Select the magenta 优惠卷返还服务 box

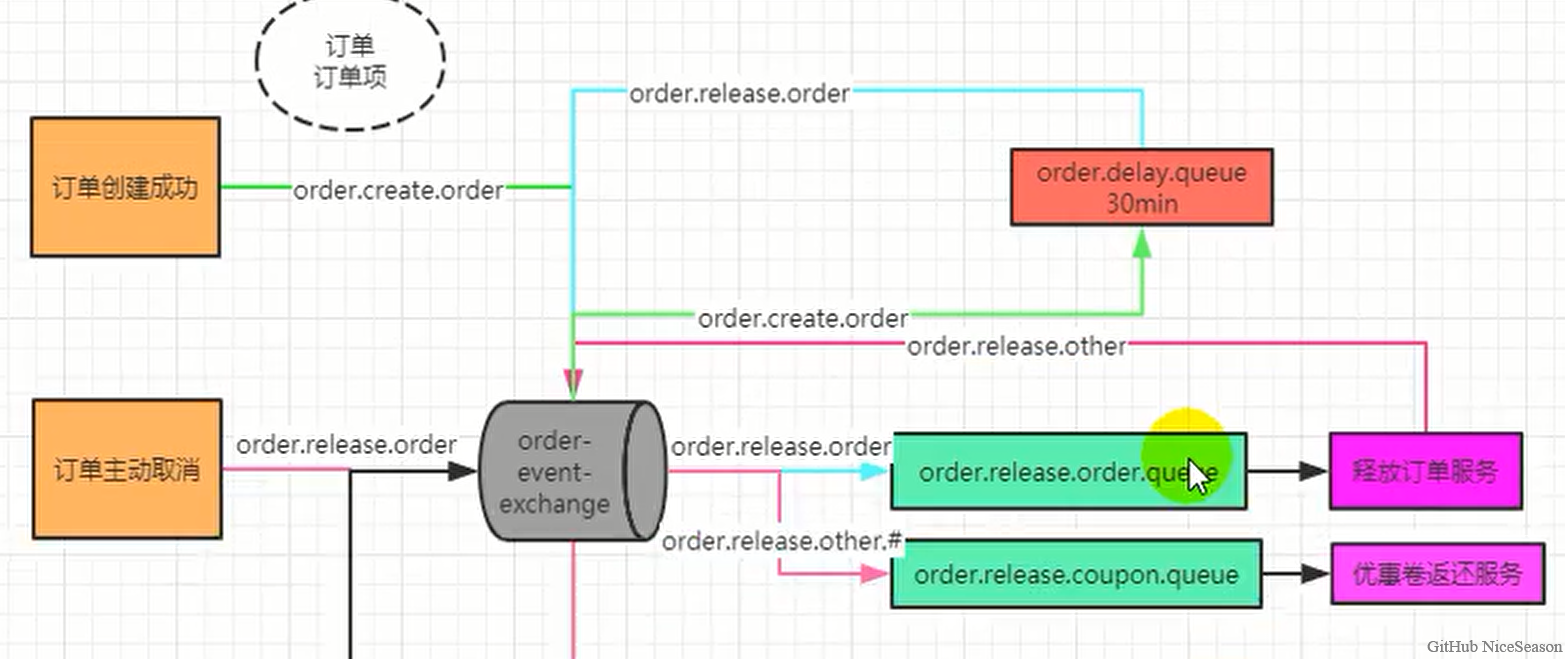click(x=1436, y=574)
